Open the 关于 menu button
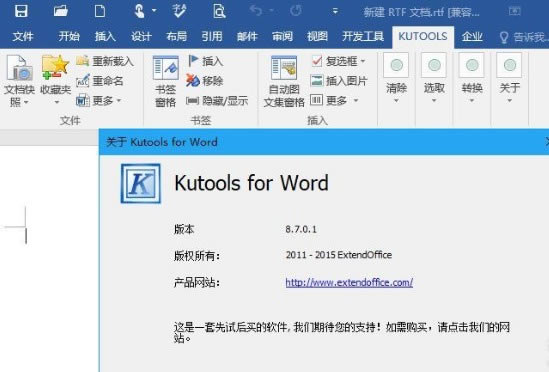 (510, 78)
